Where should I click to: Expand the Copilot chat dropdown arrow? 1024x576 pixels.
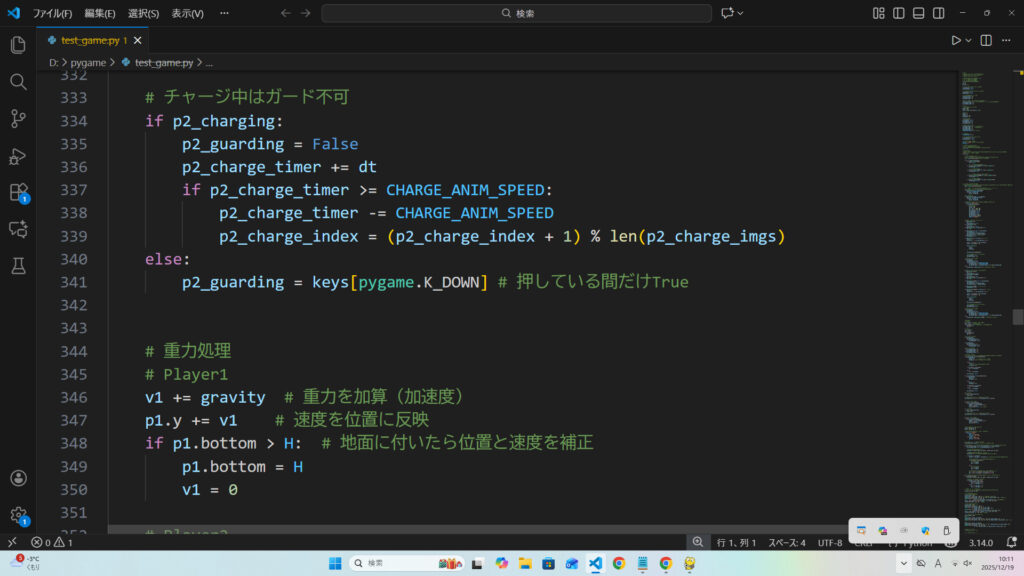point(742,13)
